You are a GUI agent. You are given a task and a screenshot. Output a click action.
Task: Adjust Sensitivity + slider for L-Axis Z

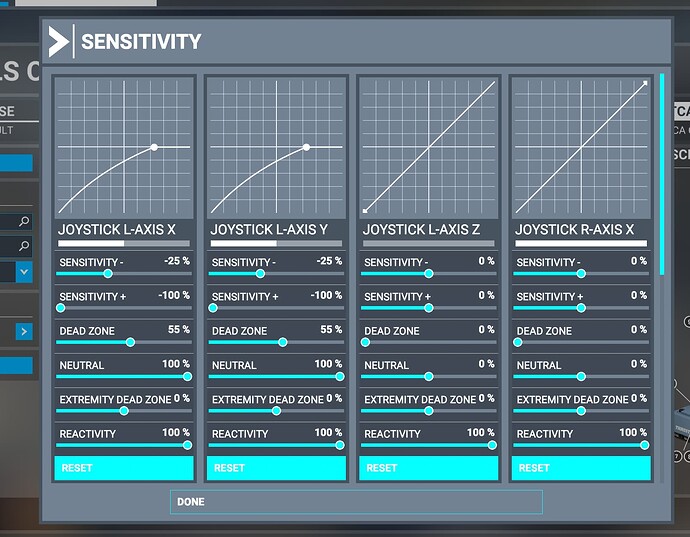[x=429, y=308]
